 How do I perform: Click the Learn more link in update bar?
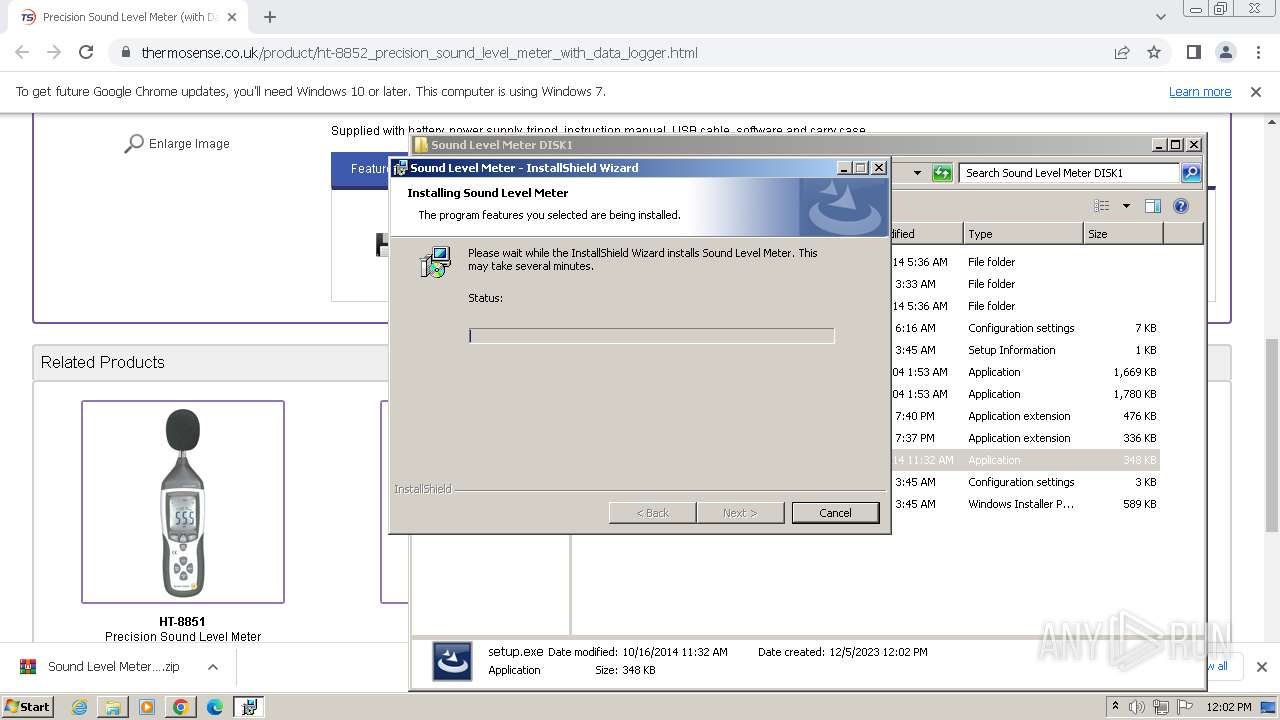(1200, 92)
